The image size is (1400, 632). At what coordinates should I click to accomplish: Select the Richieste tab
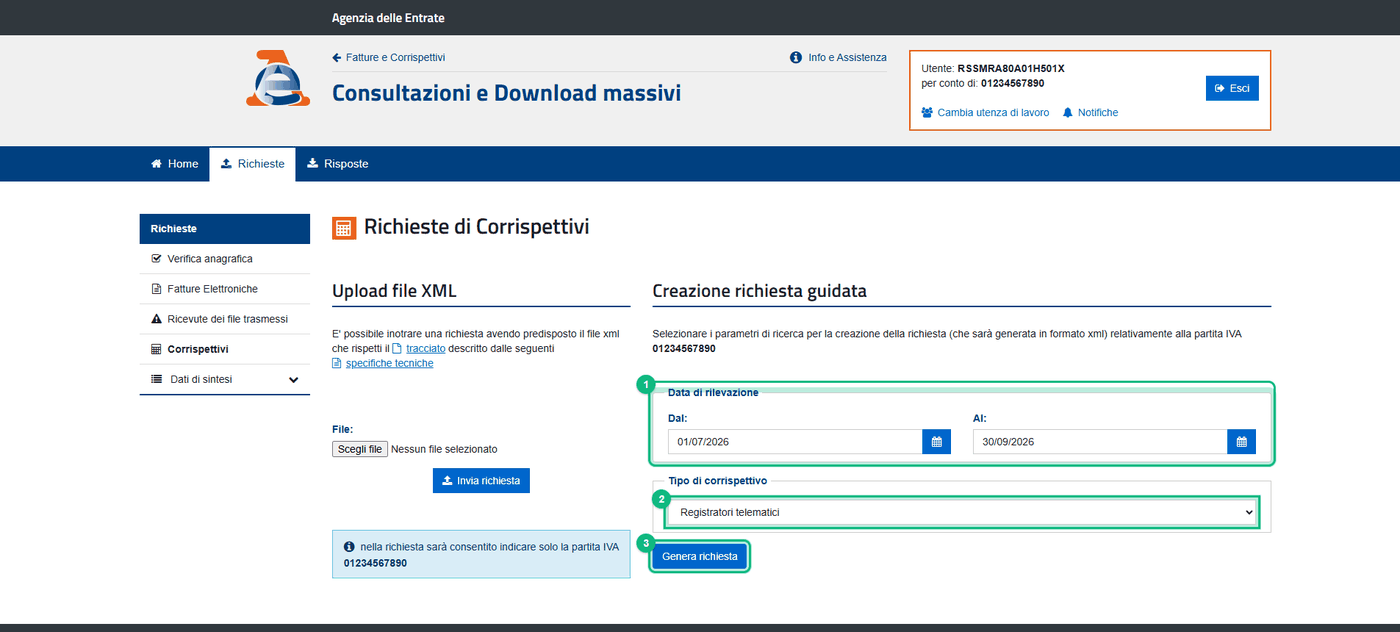253,164
